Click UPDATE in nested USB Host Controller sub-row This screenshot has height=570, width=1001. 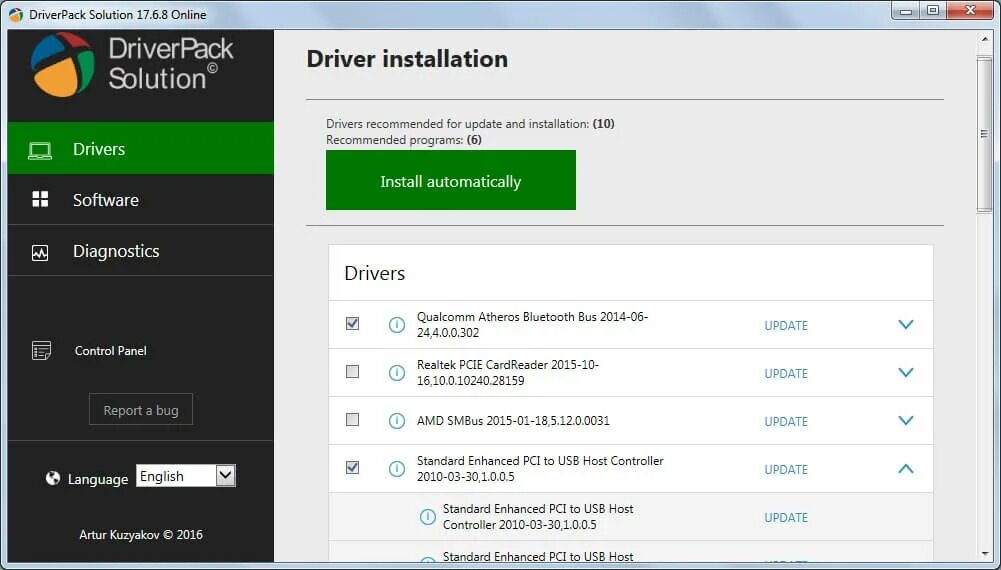click(786, 517)
